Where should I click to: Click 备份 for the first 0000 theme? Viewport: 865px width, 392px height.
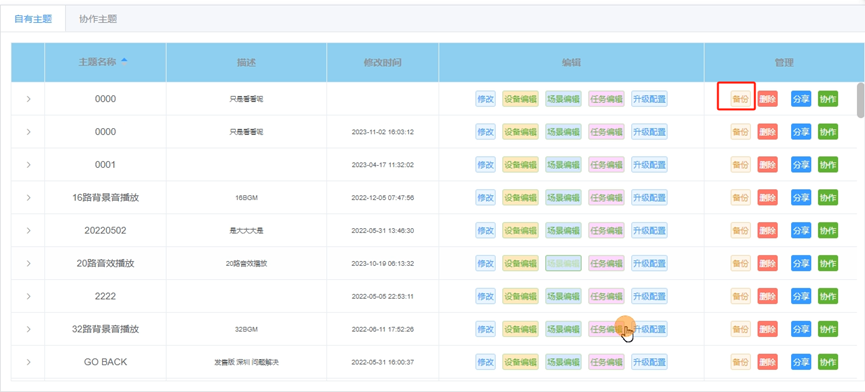pos(740,99)
